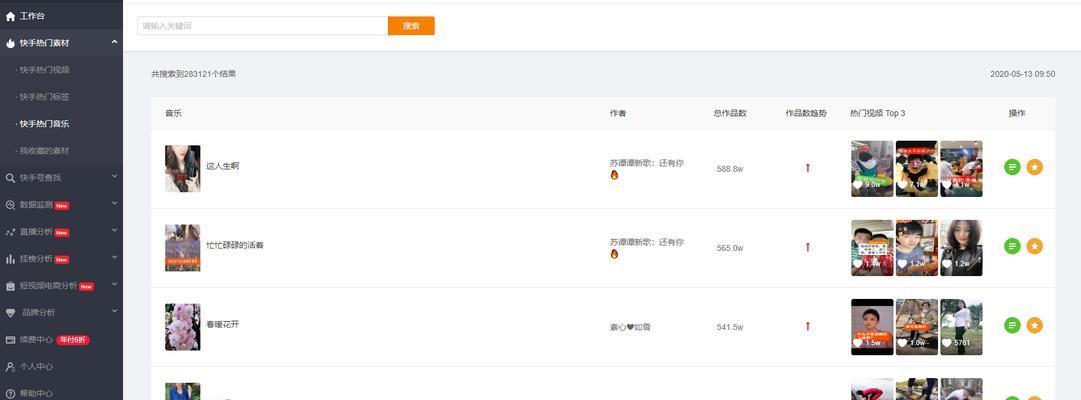
Task: Click the 直播分析 chart icon
Action: tap(10, 232)
